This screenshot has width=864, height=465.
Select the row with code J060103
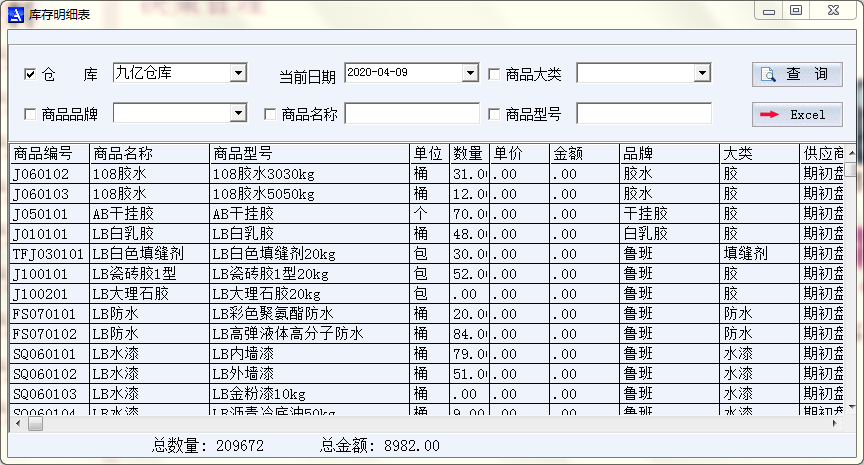427,194
